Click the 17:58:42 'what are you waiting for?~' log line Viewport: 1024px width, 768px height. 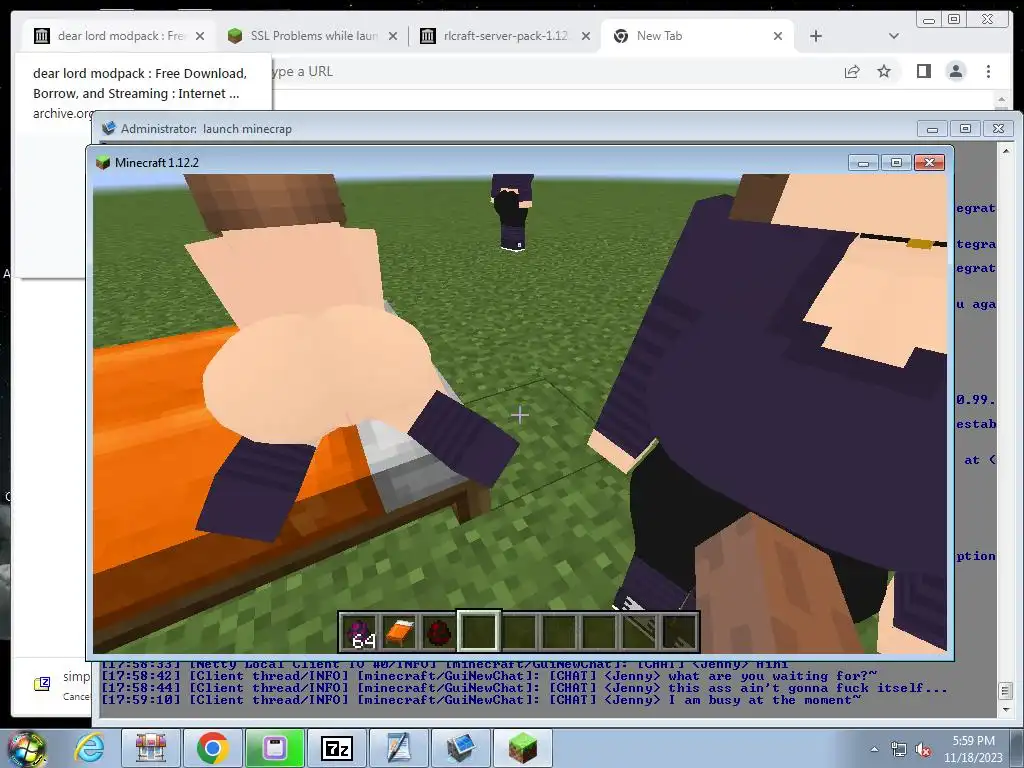click(x=489, y=676)
